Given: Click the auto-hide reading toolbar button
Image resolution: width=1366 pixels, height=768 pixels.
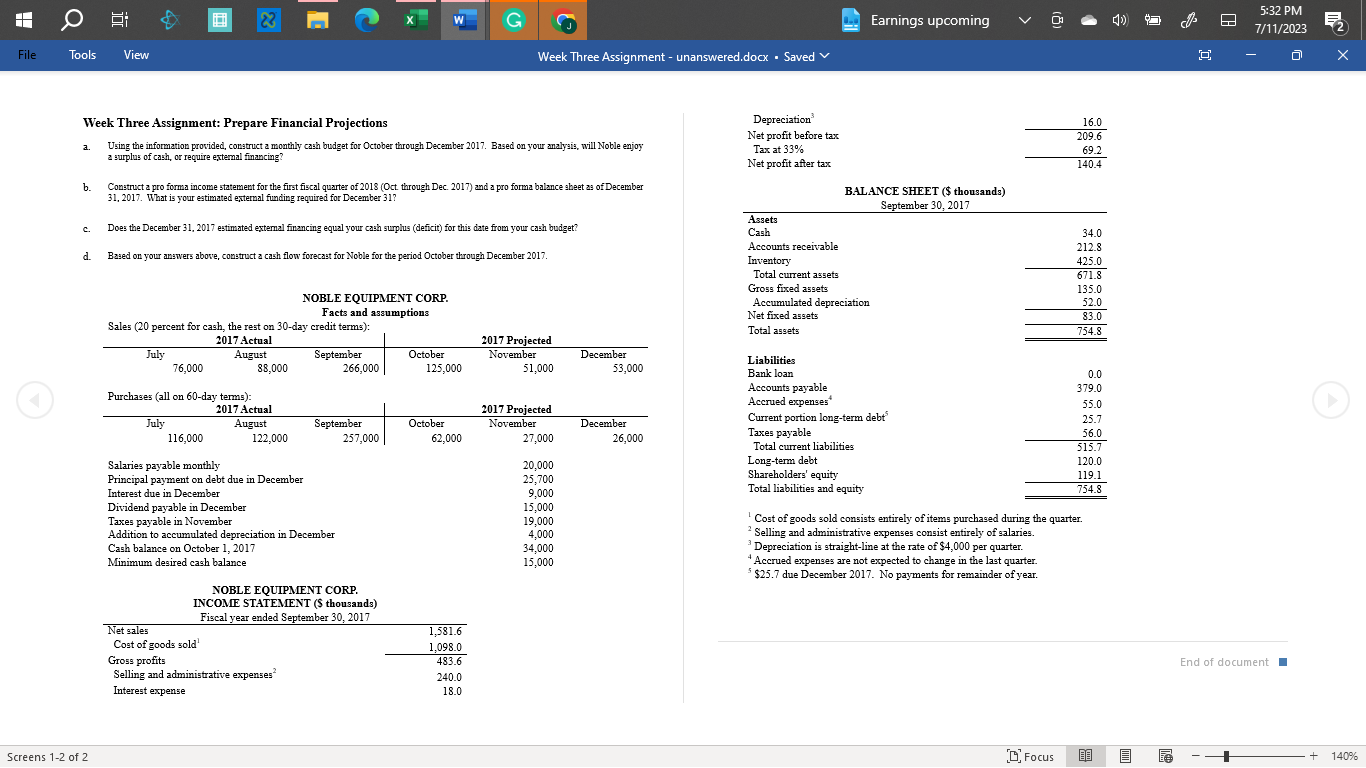Looking at the screenshot, I should [x=1205, y=56].
